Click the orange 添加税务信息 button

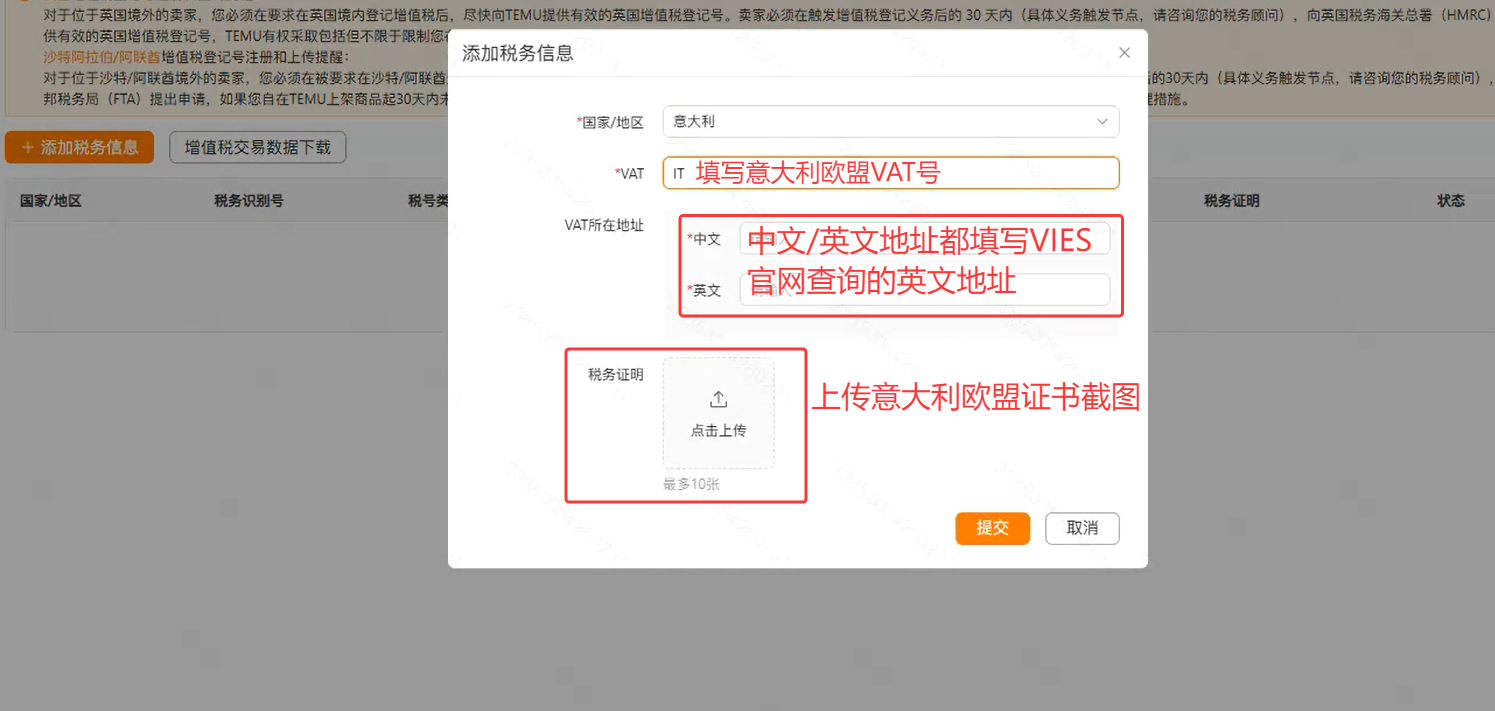pyautogui.click(x=80, y=147)
